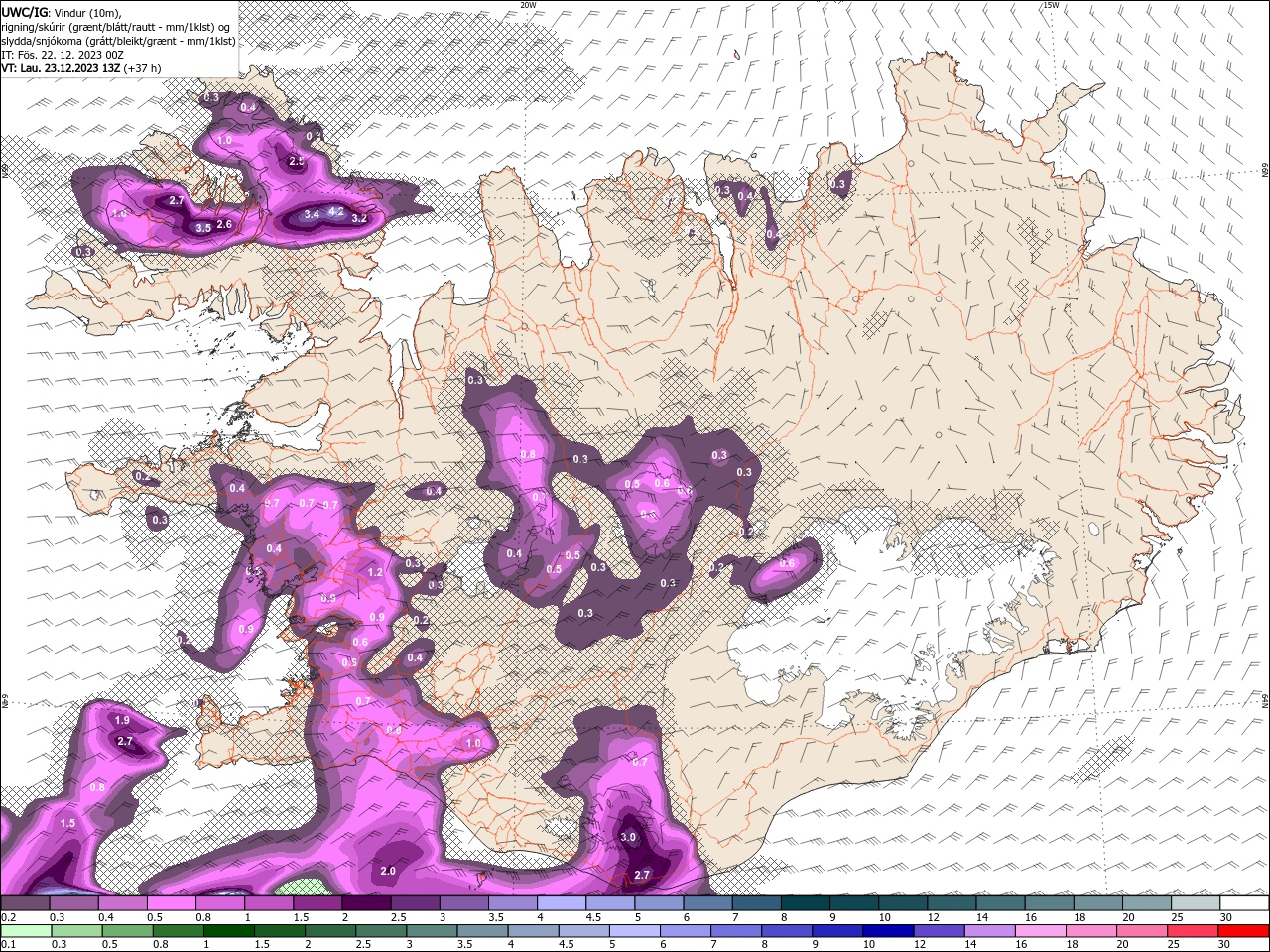
Task: Click the '30' label in the upper legend row
Action: point(1226,917)
